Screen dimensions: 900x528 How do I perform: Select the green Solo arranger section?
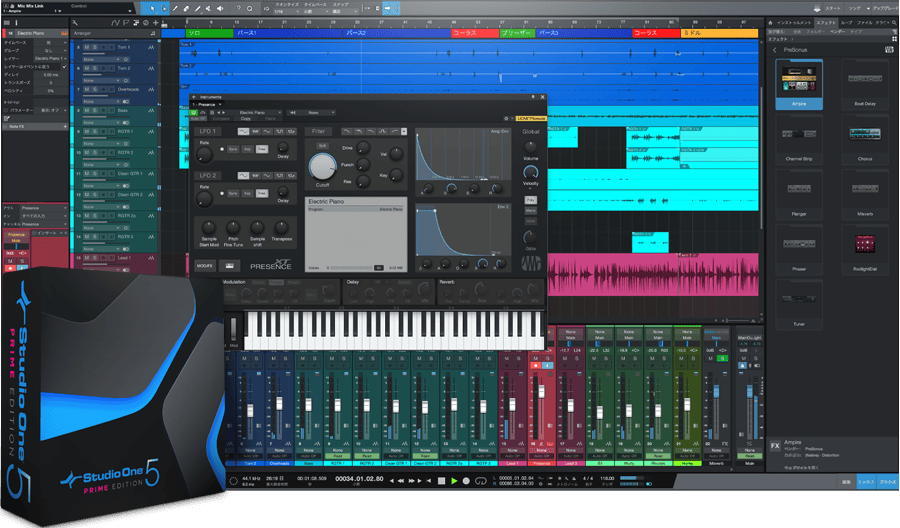pos(210,33)
